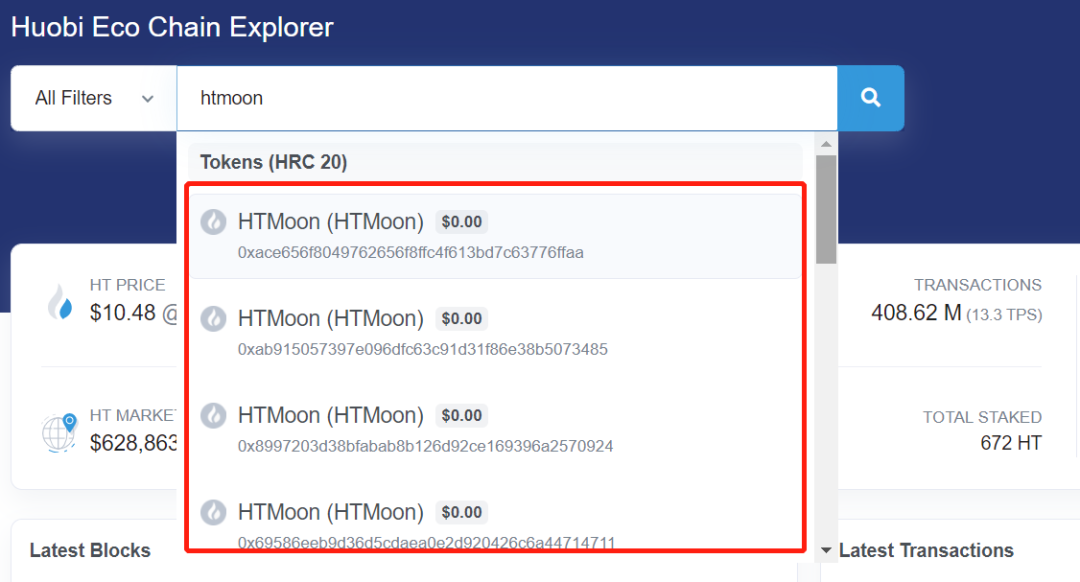Click $0.00 price badge of third HTMoon result
The width and height of the screenshot is (1080, 582).
pos(461,415)
